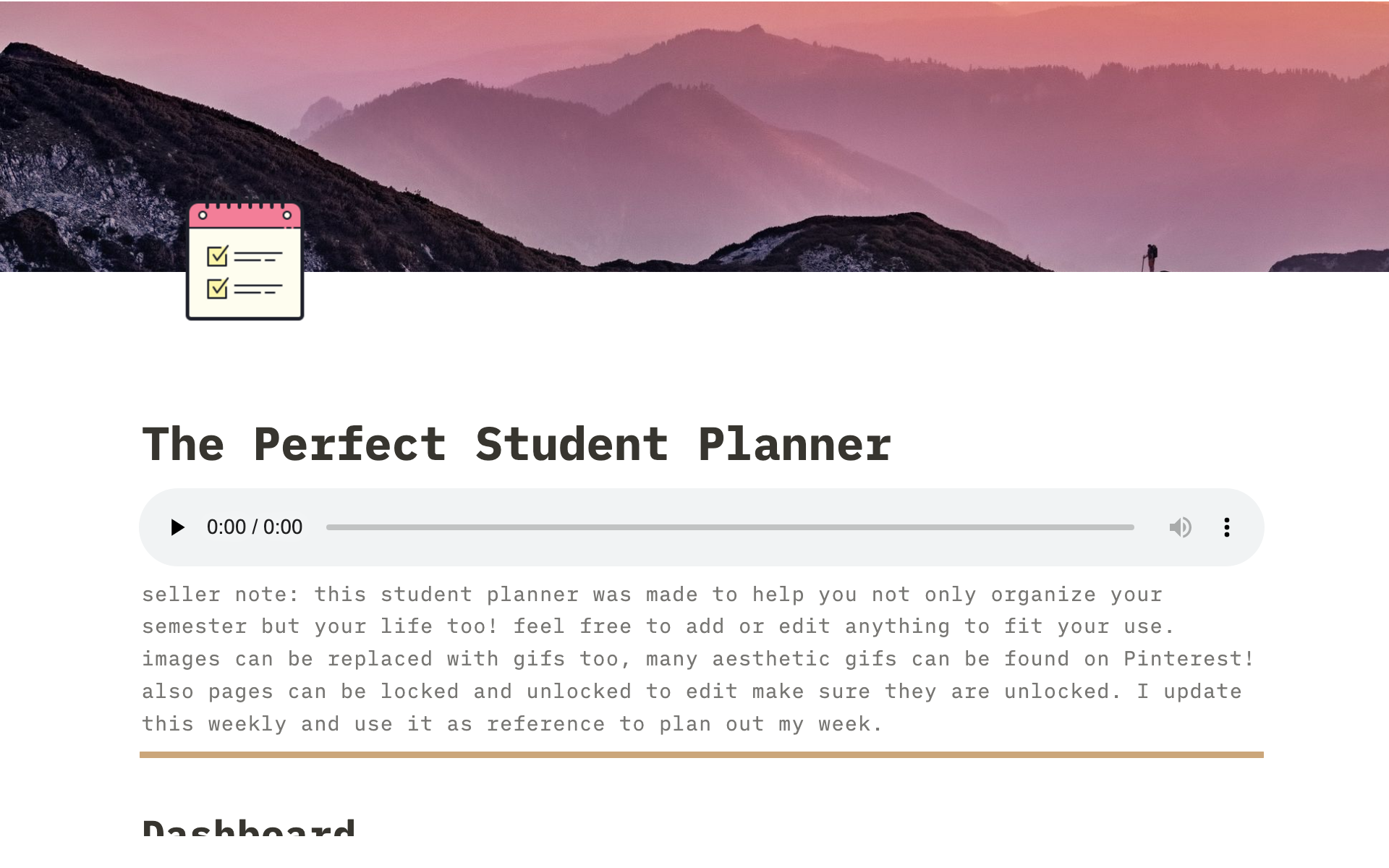1389x868 pixels.
Task: Play the audio track
Action: pyautogui.click(x=177, y=527)
